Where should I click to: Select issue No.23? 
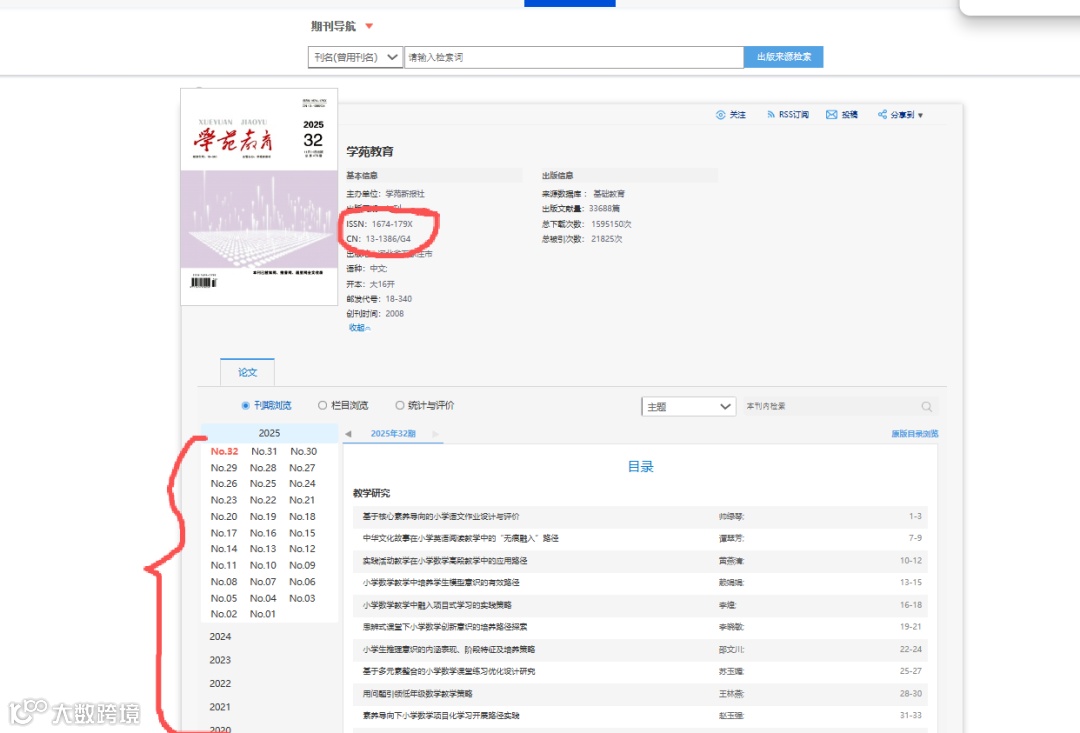tap(224, 500)
